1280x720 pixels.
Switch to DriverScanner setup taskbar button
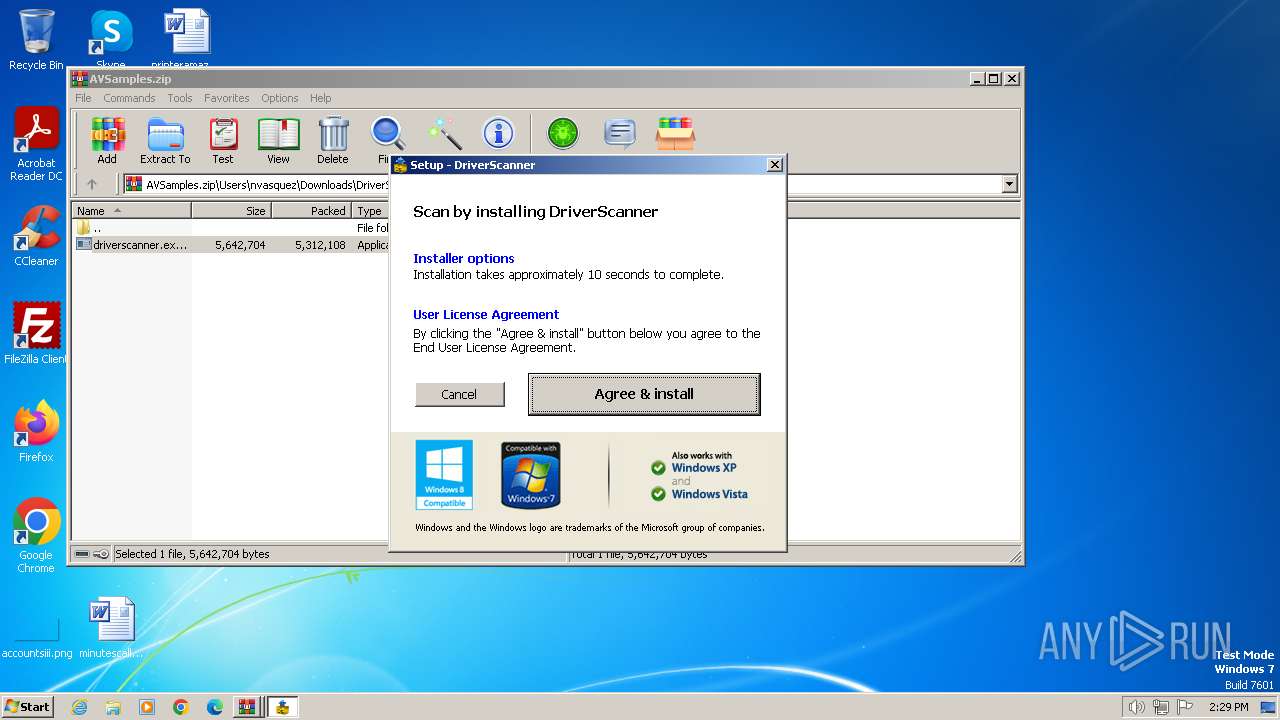click(283, 707)
